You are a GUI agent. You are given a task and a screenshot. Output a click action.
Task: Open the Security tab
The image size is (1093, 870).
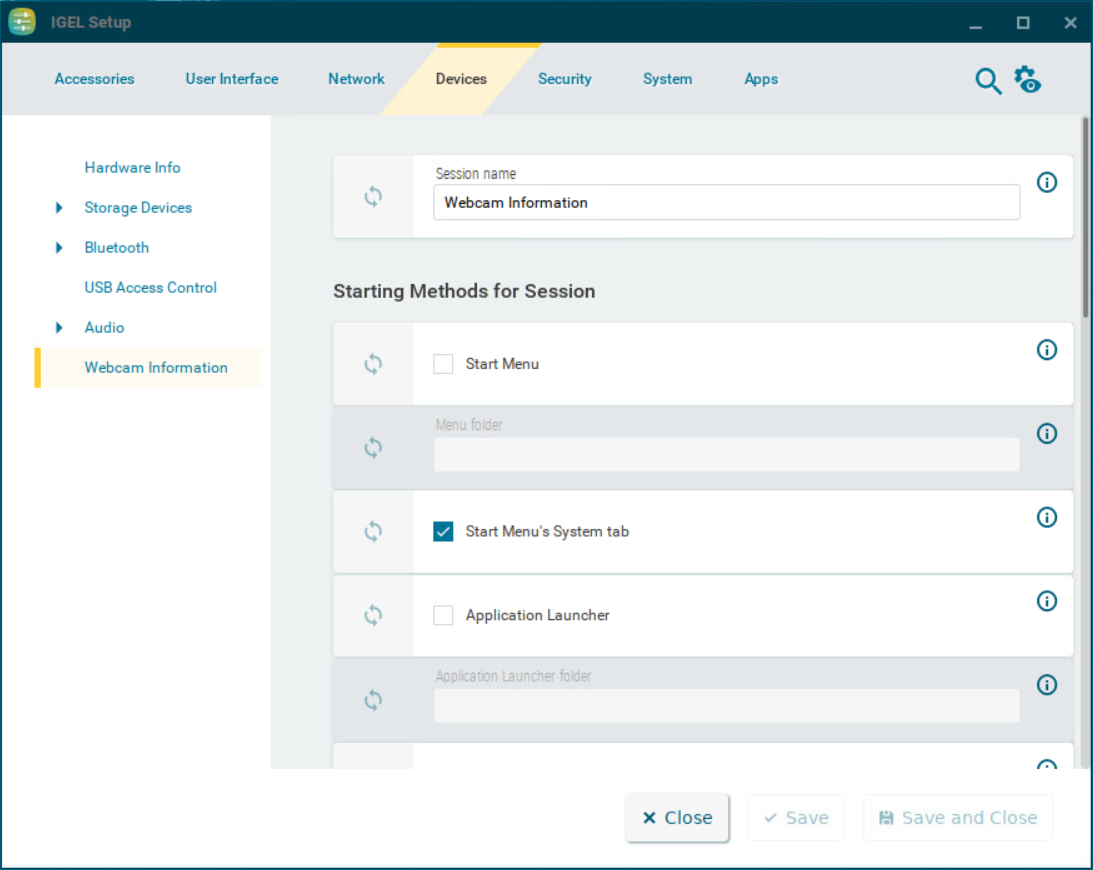(564, 79)
